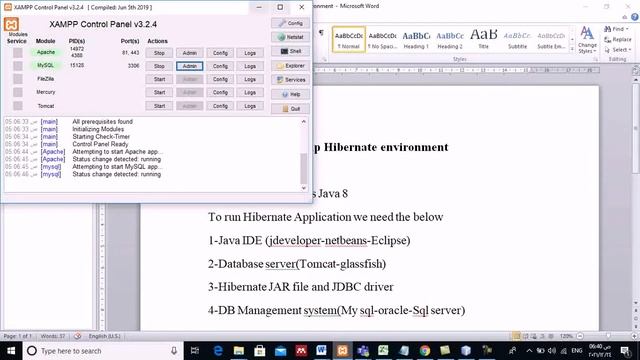Image resolution: width=640 pixels, height=360 pixels.
Task: Open File Explorer from taskbar
Action: [239, 351]
